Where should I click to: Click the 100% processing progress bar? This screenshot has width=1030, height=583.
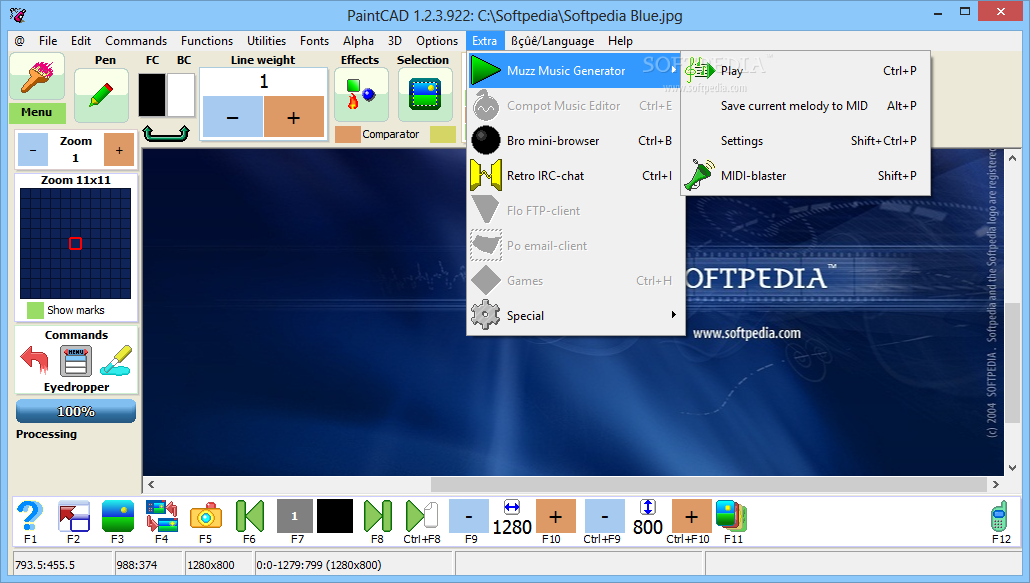coord(76,412)
